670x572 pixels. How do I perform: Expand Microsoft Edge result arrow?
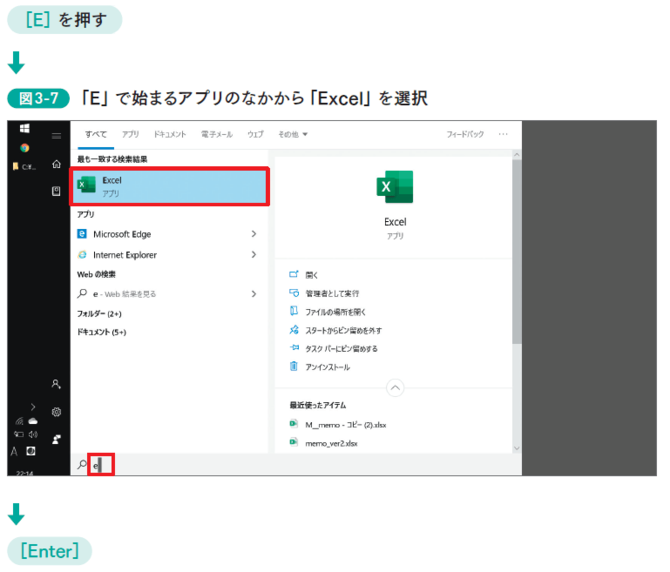coord(254,234)
